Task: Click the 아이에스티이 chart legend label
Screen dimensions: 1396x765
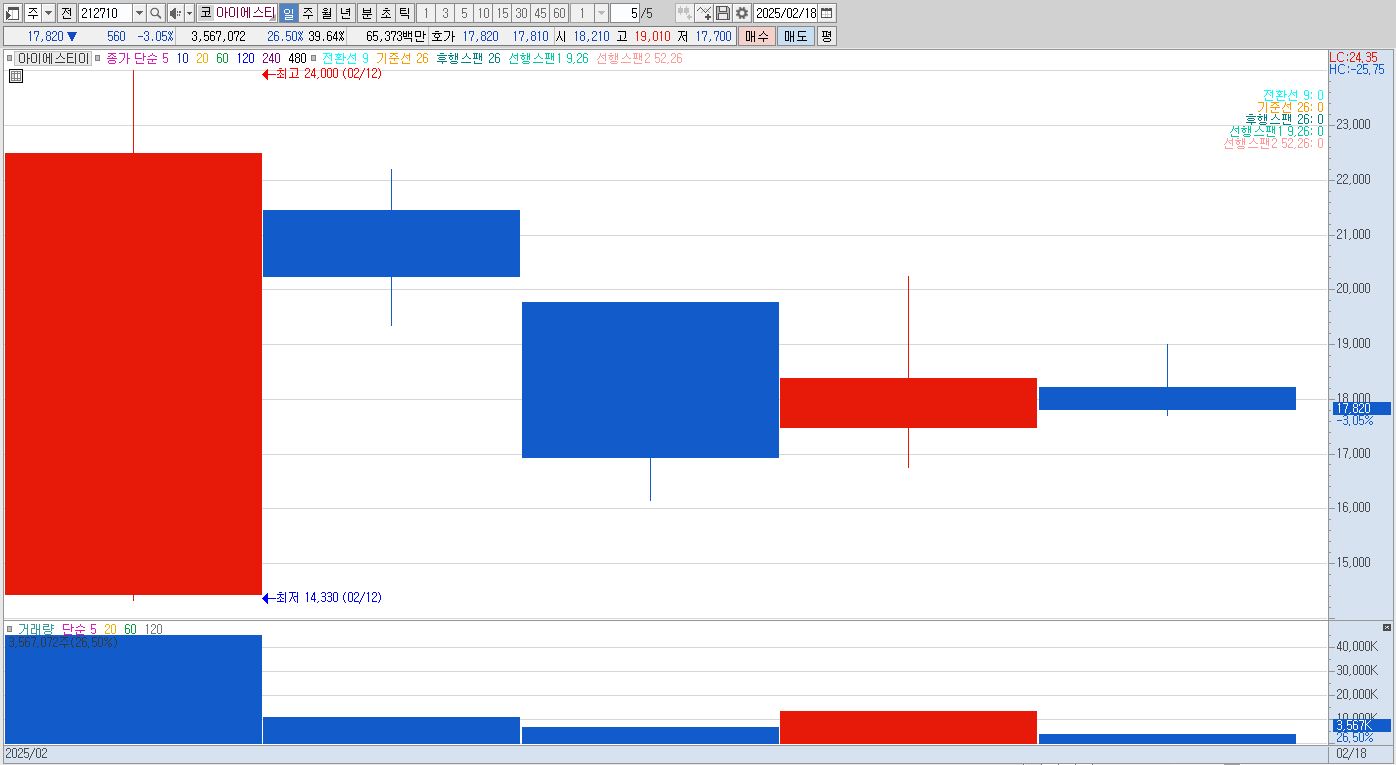Action: tap(52, 58)
